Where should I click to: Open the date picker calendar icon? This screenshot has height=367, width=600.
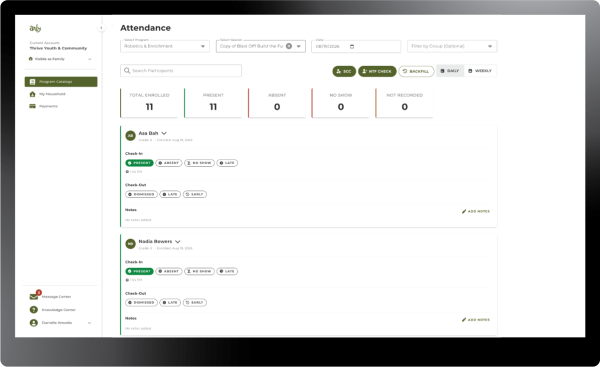pyautogui.click(x=352, y=46)
